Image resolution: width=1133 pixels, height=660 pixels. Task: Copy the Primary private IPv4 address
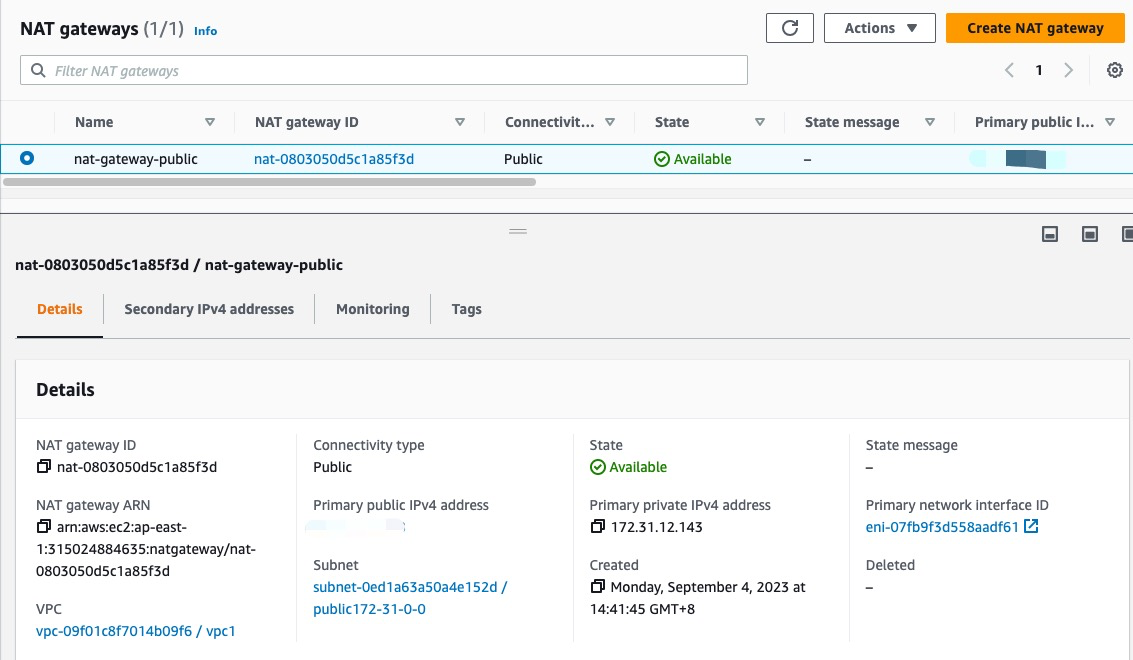(597, 527)
